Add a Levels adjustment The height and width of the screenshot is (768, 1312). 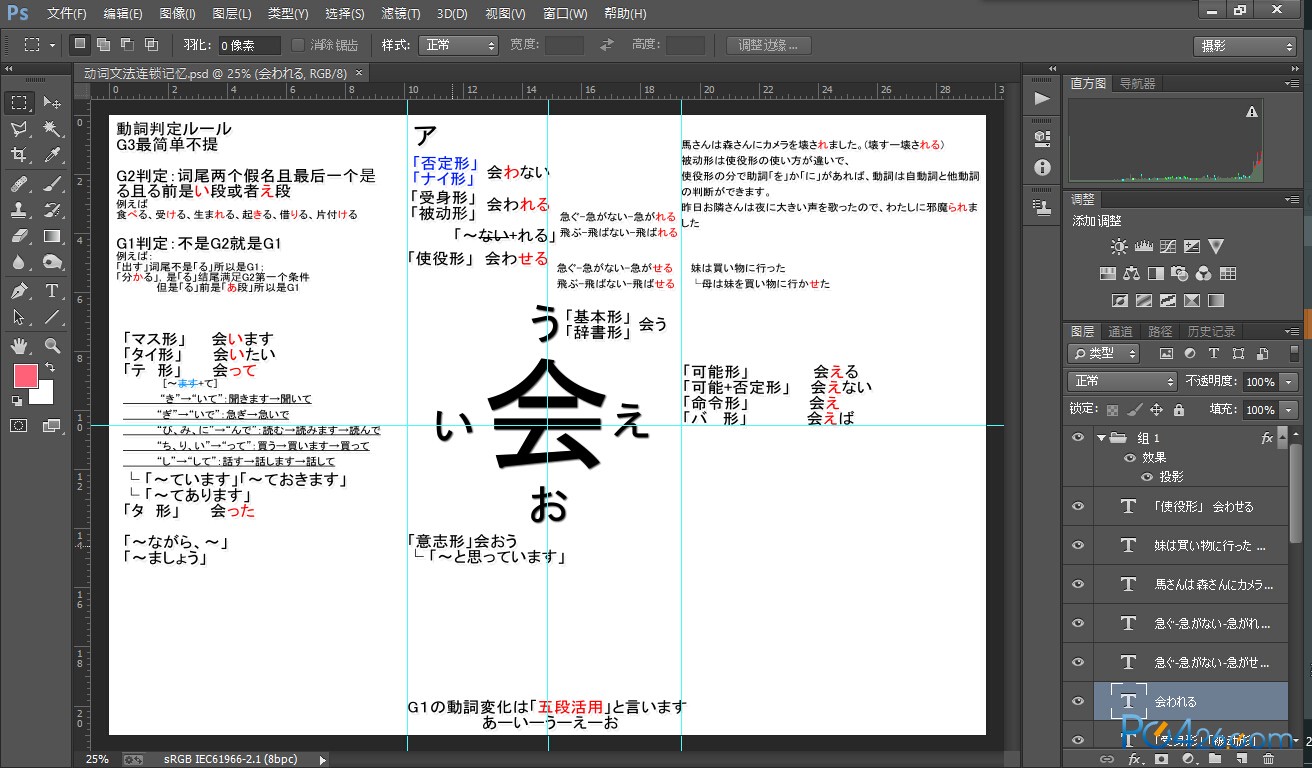[1143, 246]
